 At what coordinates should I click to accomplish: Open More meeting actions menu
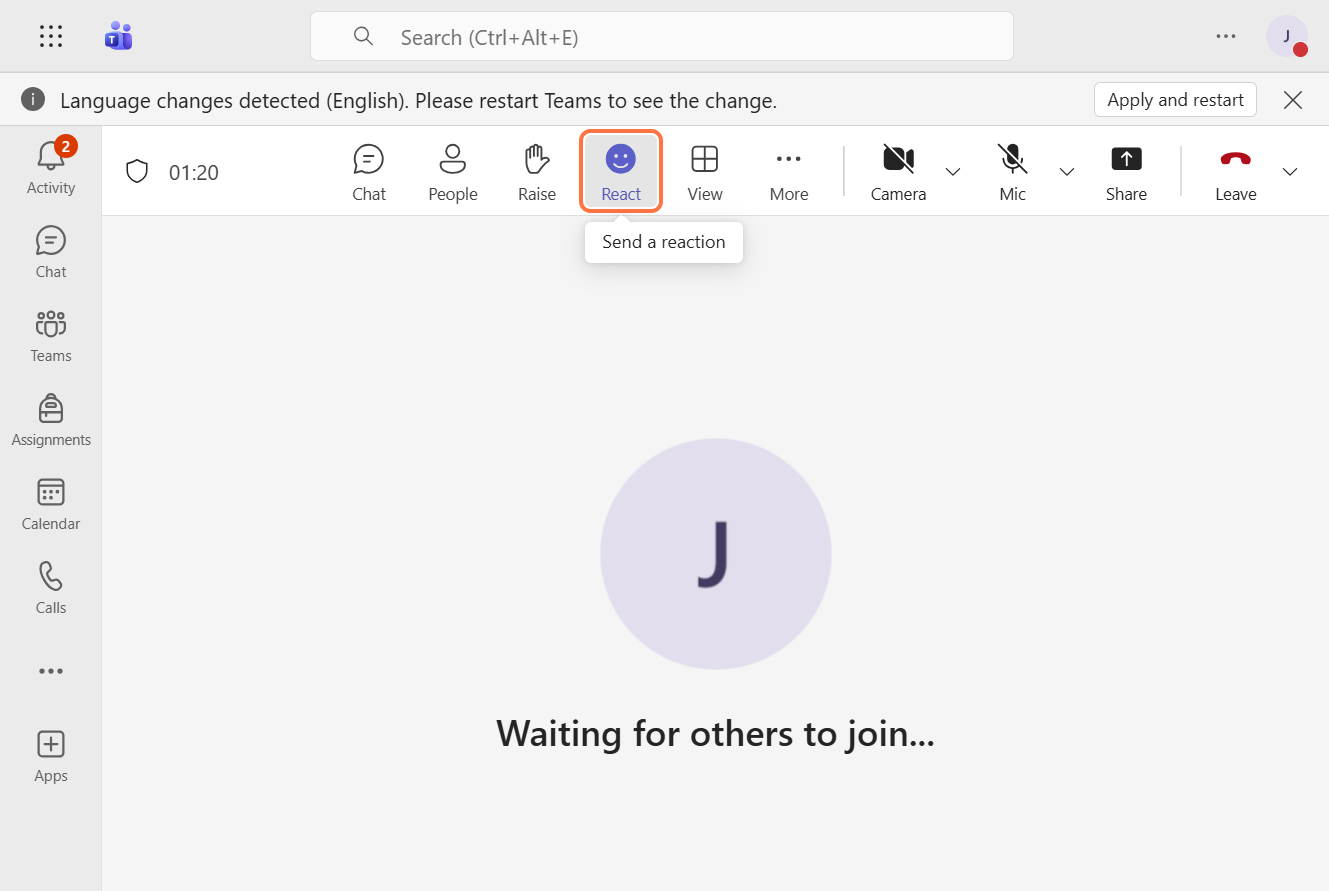tap(788, 172)
